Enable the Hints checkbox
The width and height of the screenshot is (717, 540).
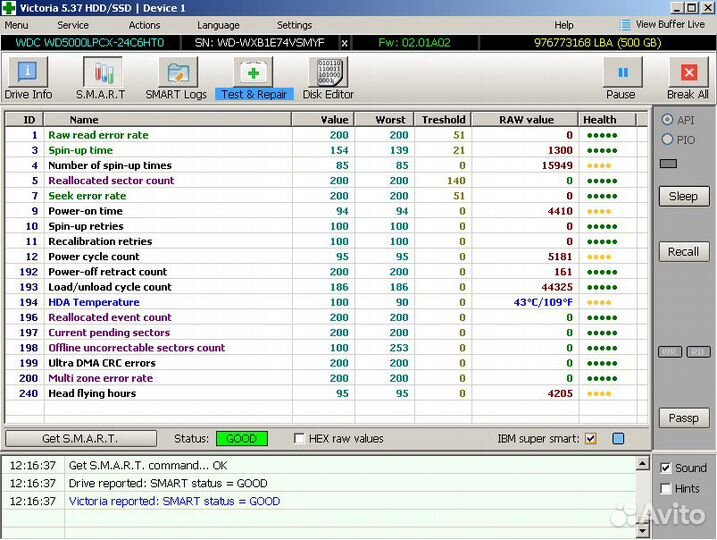coord(666,489)
